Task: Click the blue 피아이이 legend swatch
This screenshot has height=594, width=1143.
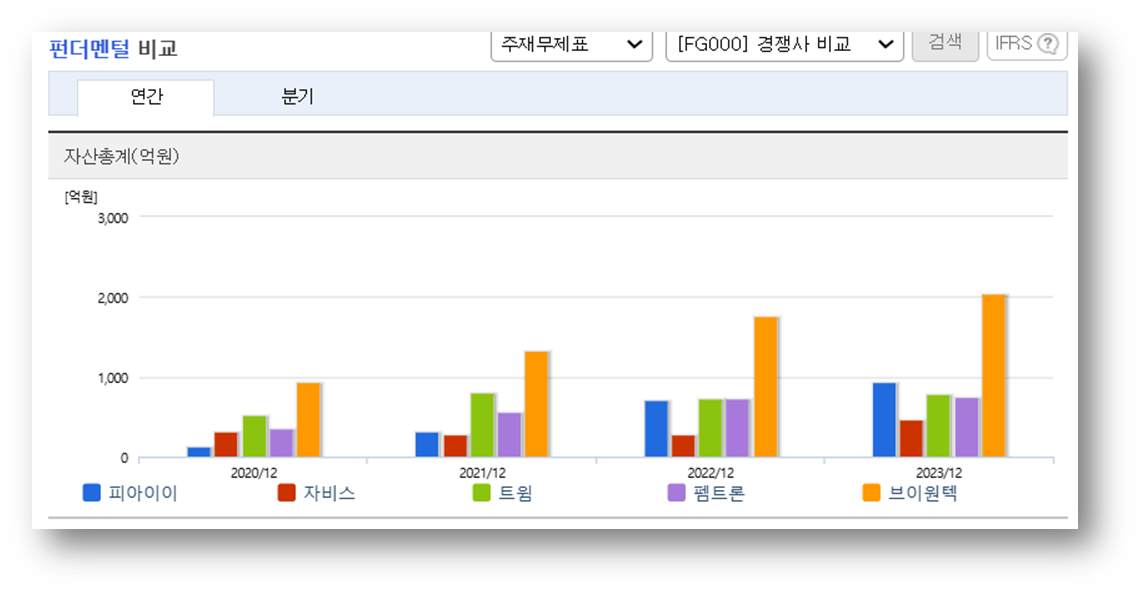Action: (92, 493)
